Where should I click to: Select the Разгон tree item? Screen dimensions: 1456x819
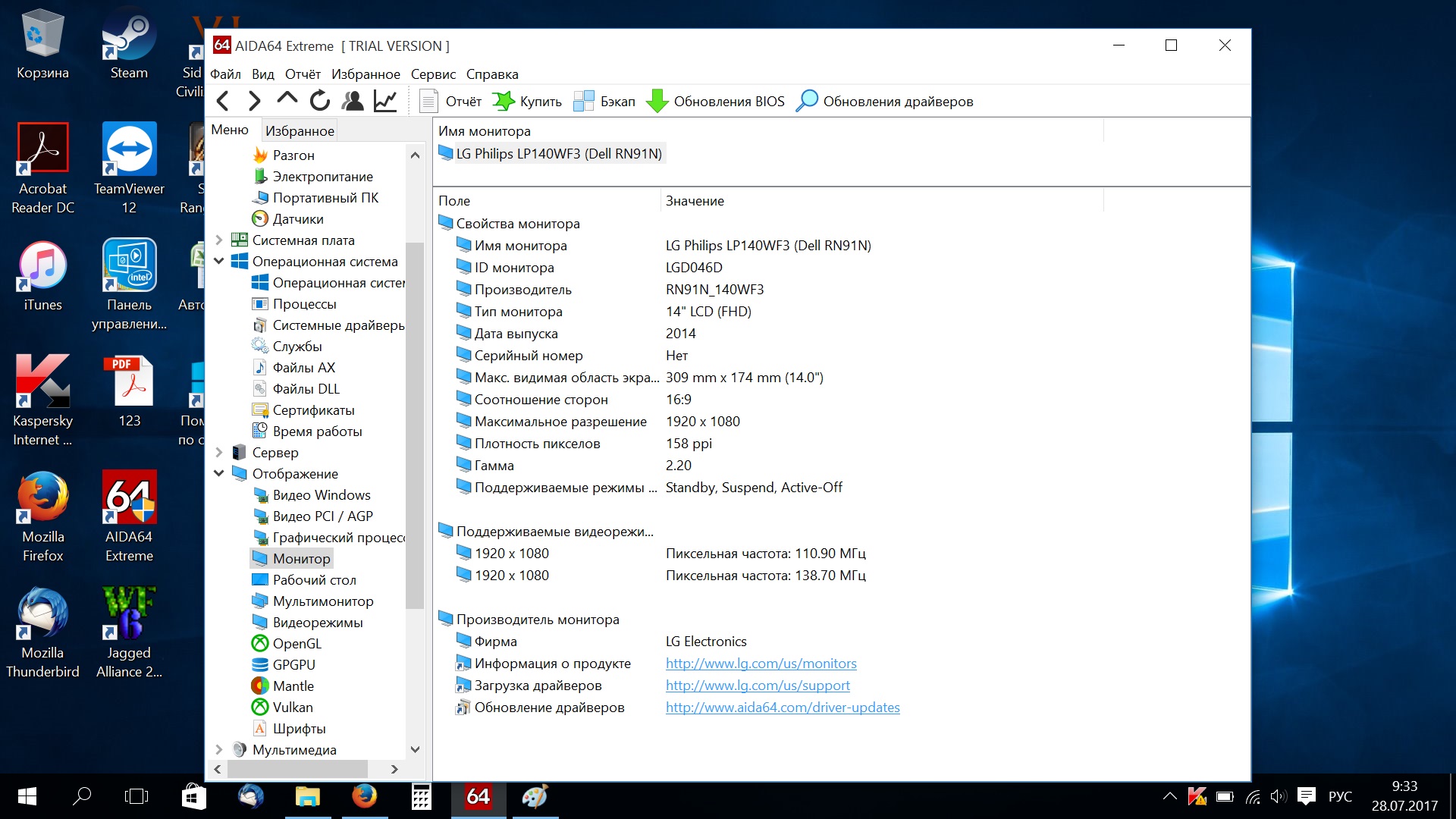tap(283, 155)
